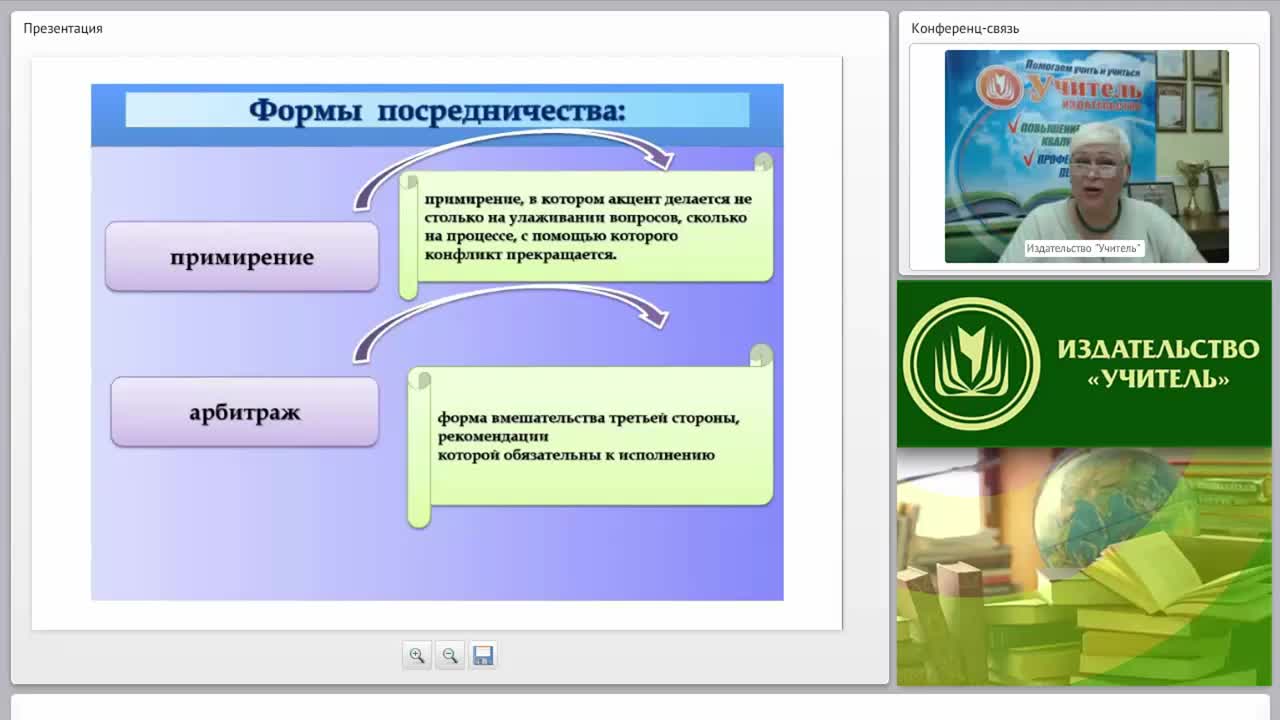Click the 'Конференц-связь' panel header
Screen dimensions: 1280x720
click(x=965, y=28)
